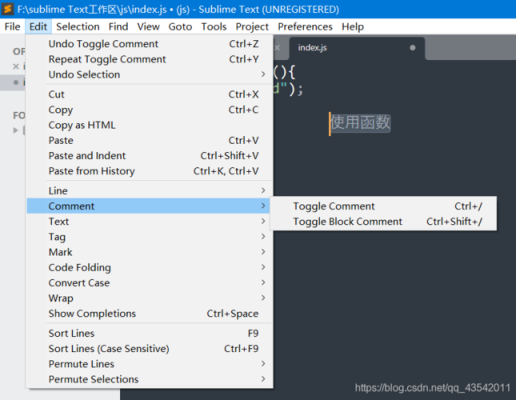
Task: Expand the folder arrow in the sidebar
Action: click(x=15, y=130)
